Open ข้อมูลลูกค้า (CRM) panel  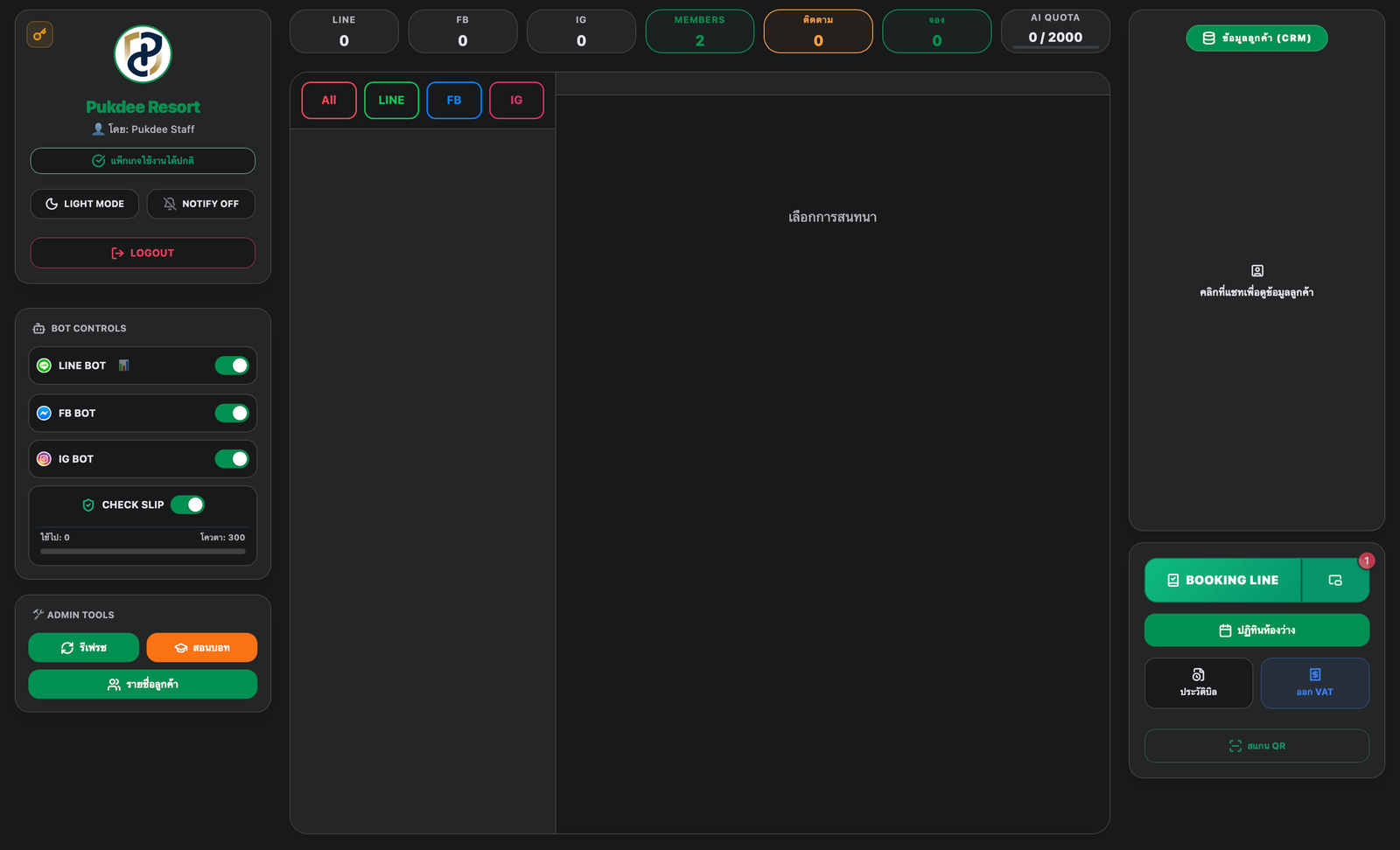[1256, 38]
